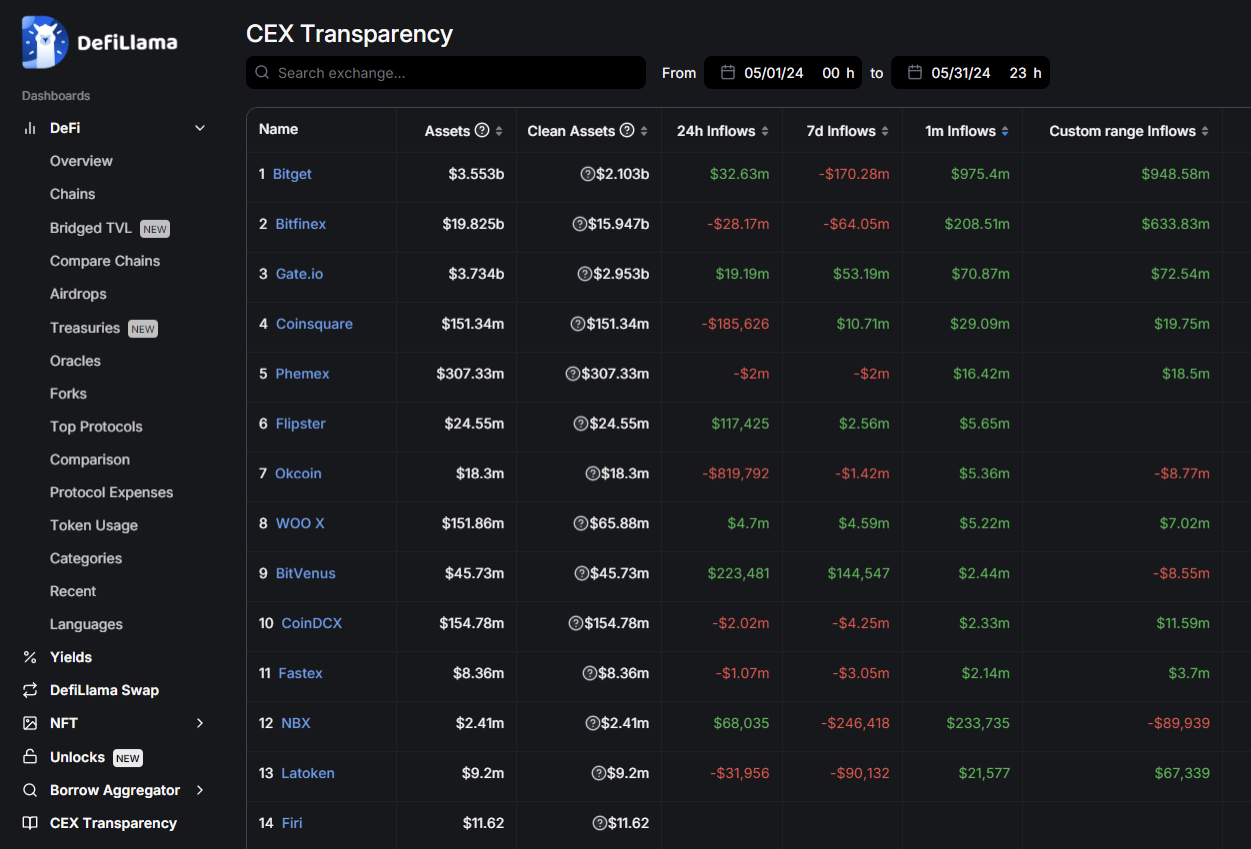The width and height of the screenshot is (1251, 849).
Task: Sort by 24h Inflows column
Action: pyautogui.click(x=723, y=131)
